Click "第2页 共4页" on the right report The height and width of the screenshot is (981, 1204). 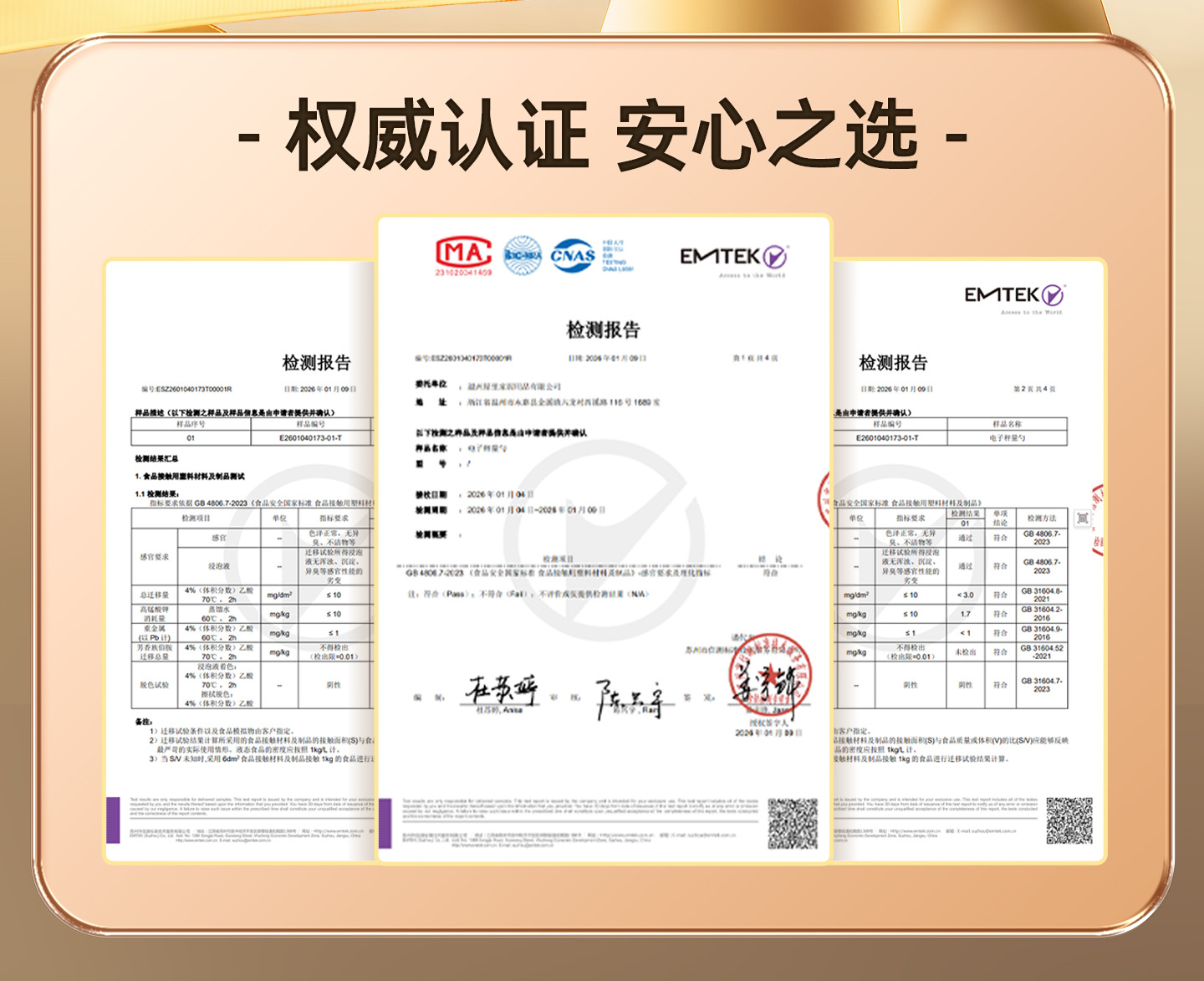tap(1035, 389)
